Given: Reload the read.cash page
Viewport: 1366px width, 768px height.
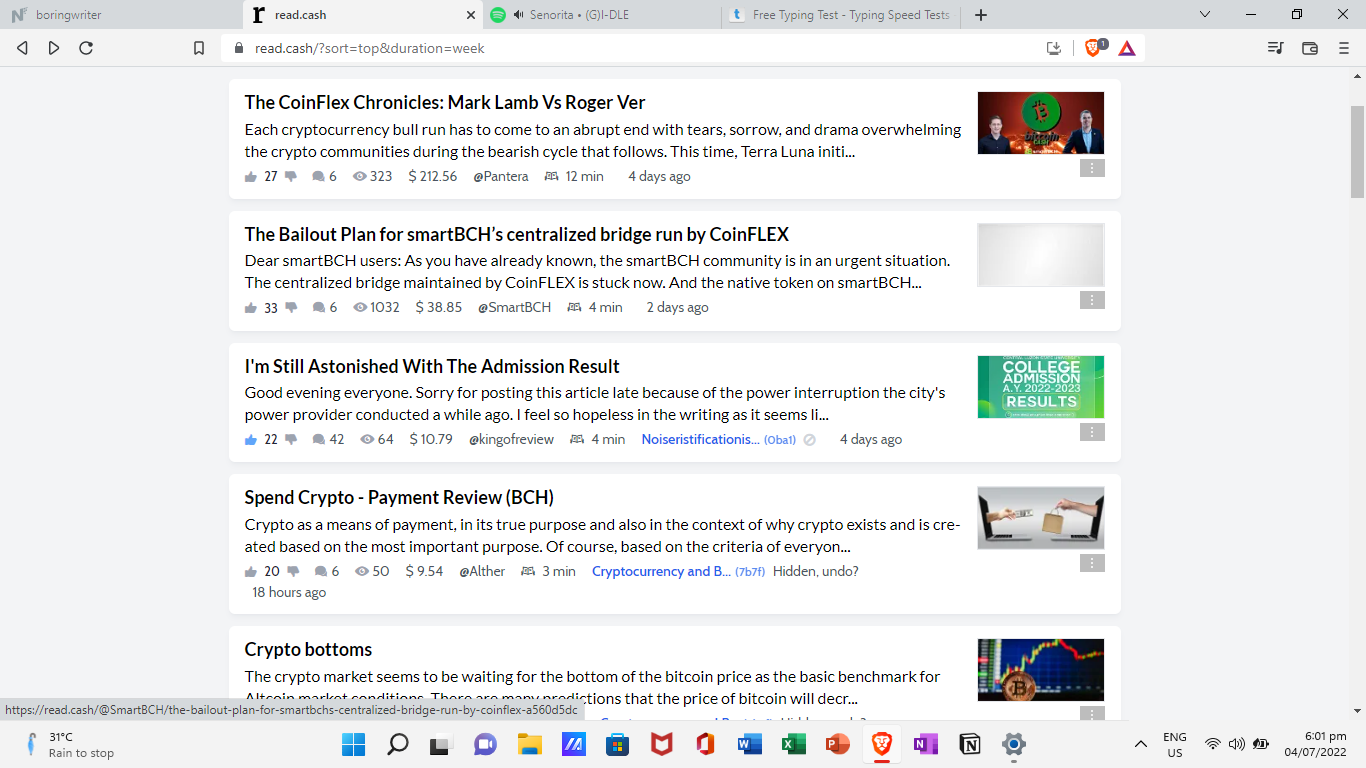Looking at the screenshot, I should click(x=86, y=48).
